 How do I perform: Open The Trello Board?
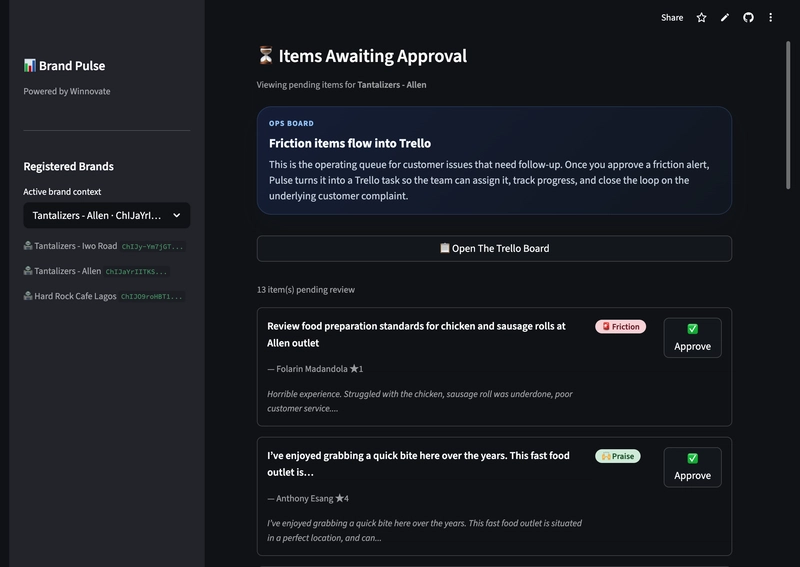tap(494, 249)
